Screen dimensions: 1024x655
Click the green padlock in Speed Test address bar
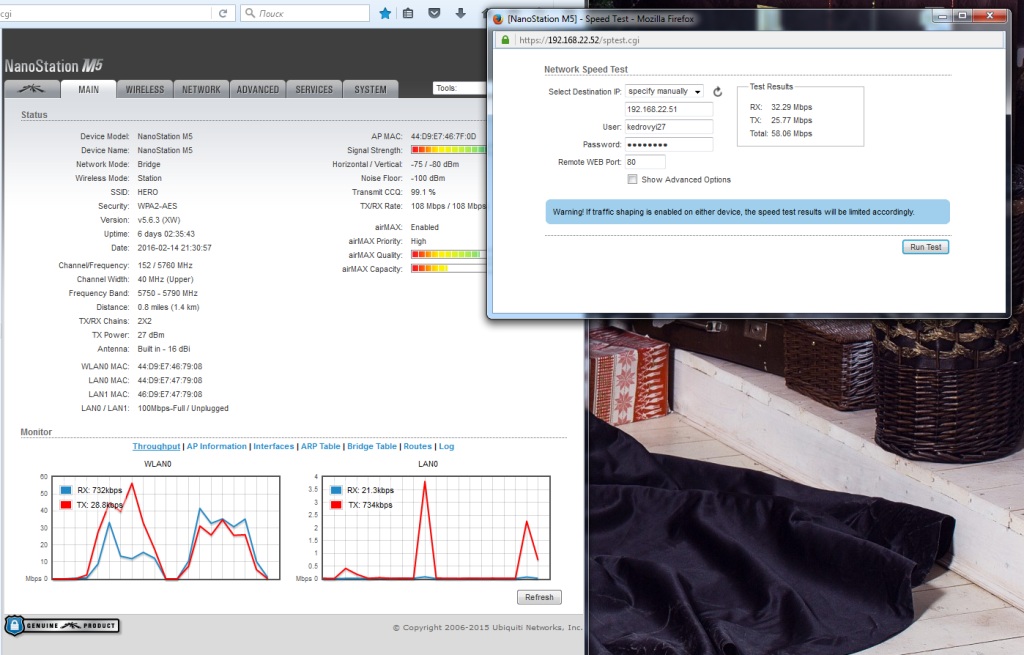pos(505,40)
